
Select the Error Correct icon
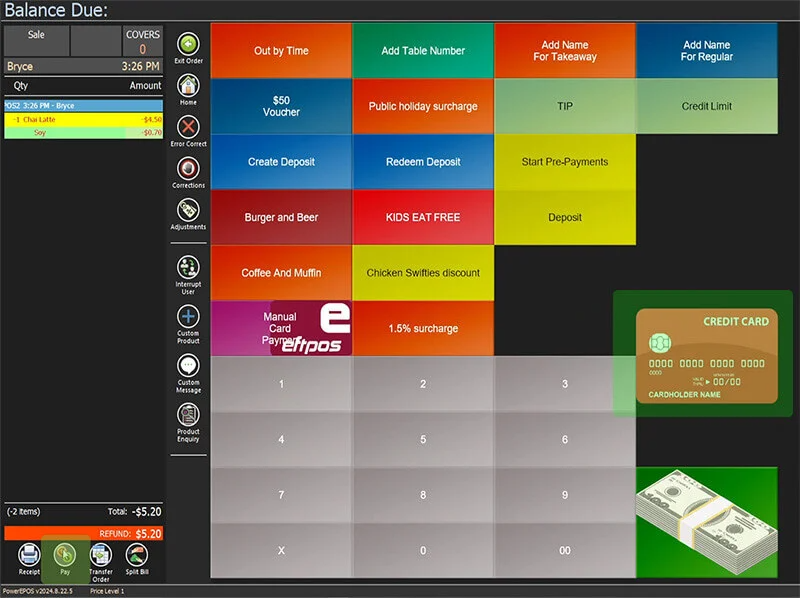pyautogui.click(x=188, y=127)
